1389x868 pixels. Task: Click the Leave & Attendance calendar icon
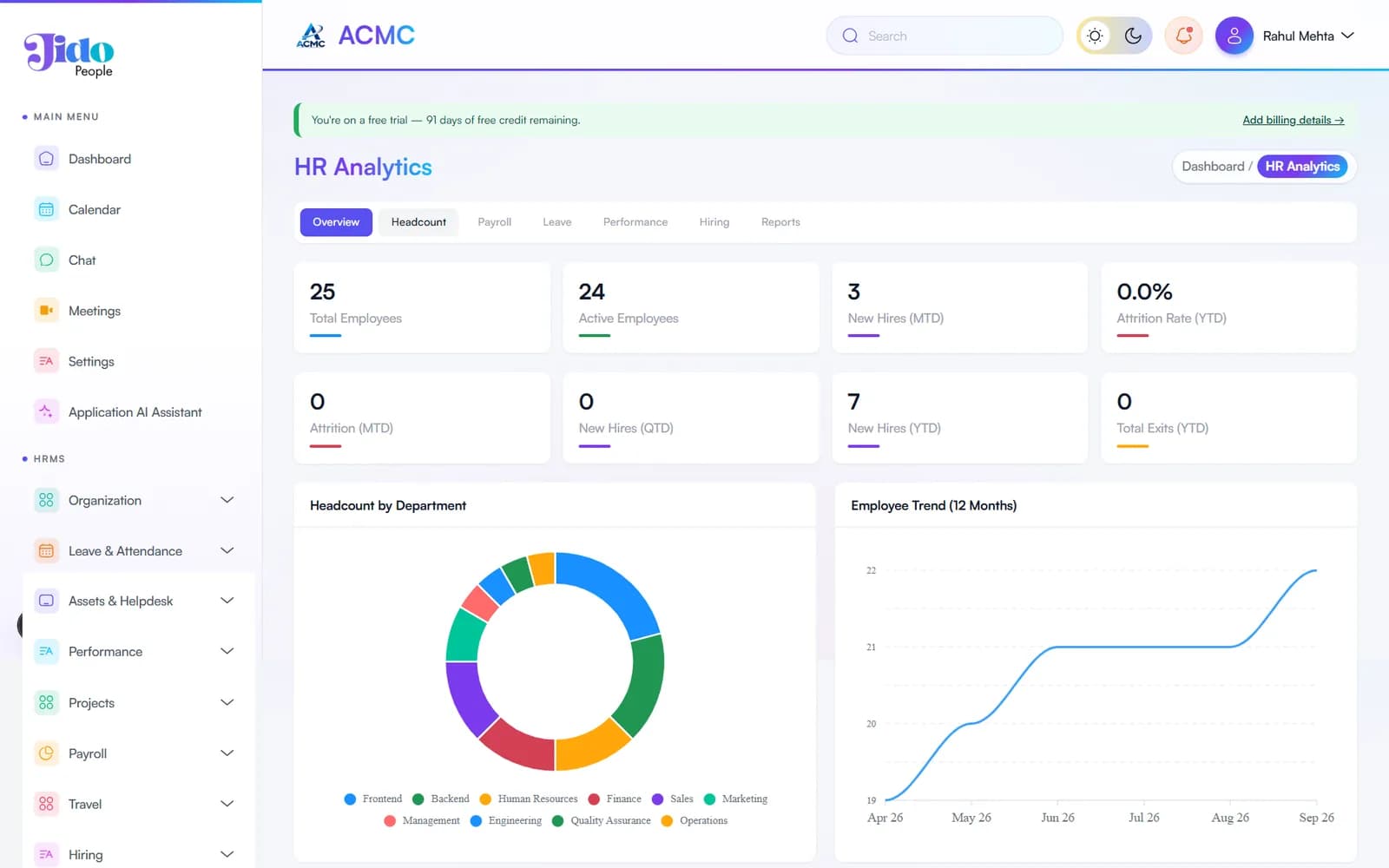point(46,550)
